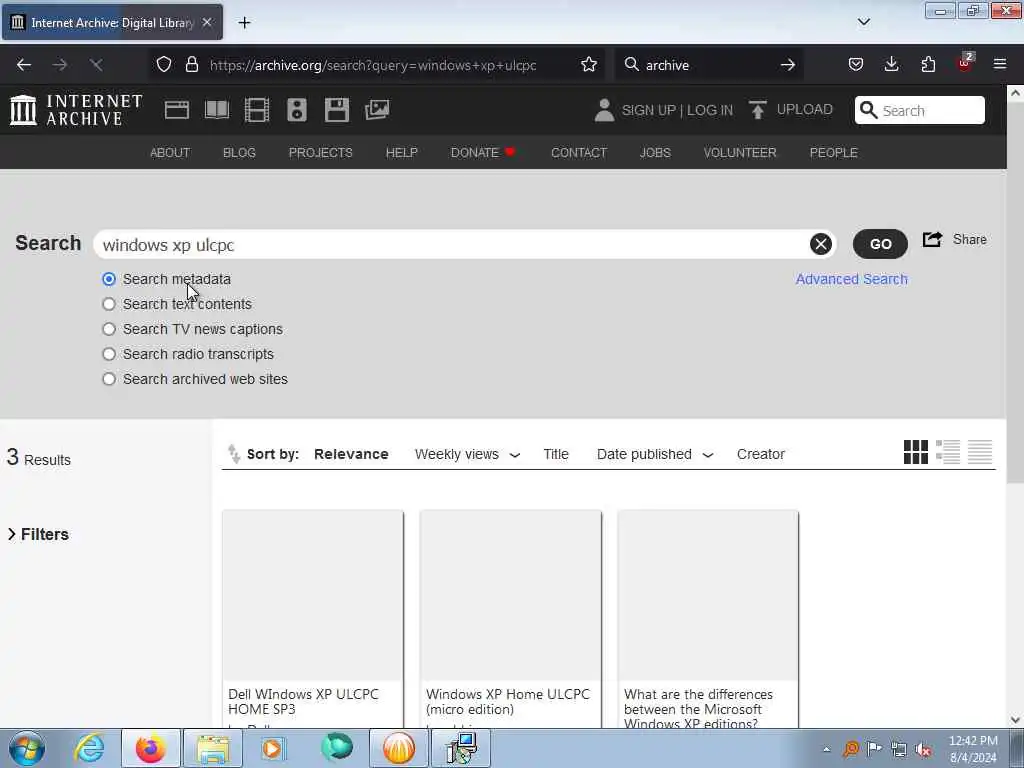Image resolution: width=1024 pixels, height=768 pixels.
Task: Go back to the previous page
Action: tap(24, 65)
